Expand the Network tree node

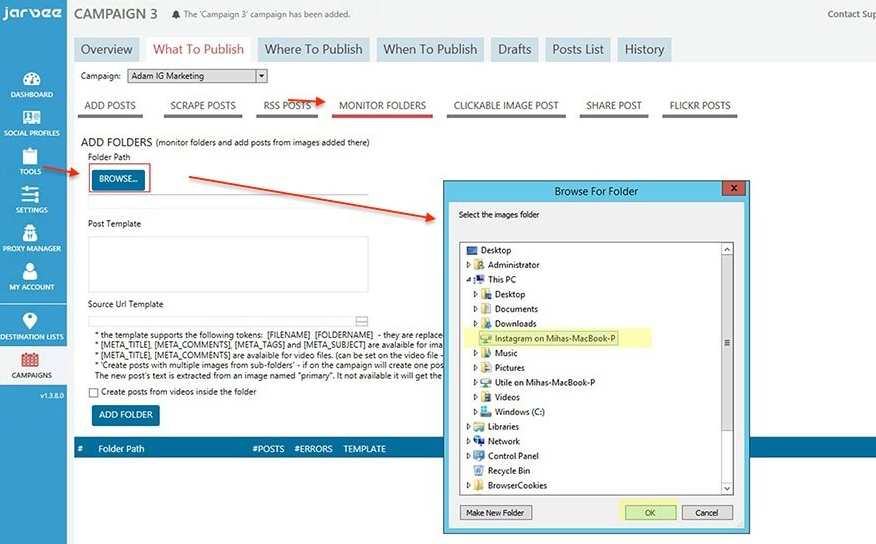click(x=469, y=441)
